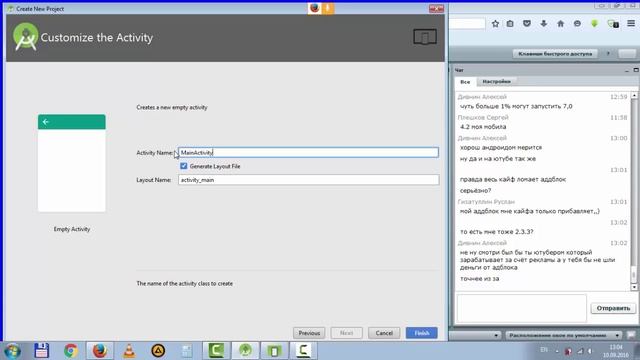Click the Firefox bookmark star icon
Image resolution: width=640 pixels, height=360 pixels.
point(495,24)
